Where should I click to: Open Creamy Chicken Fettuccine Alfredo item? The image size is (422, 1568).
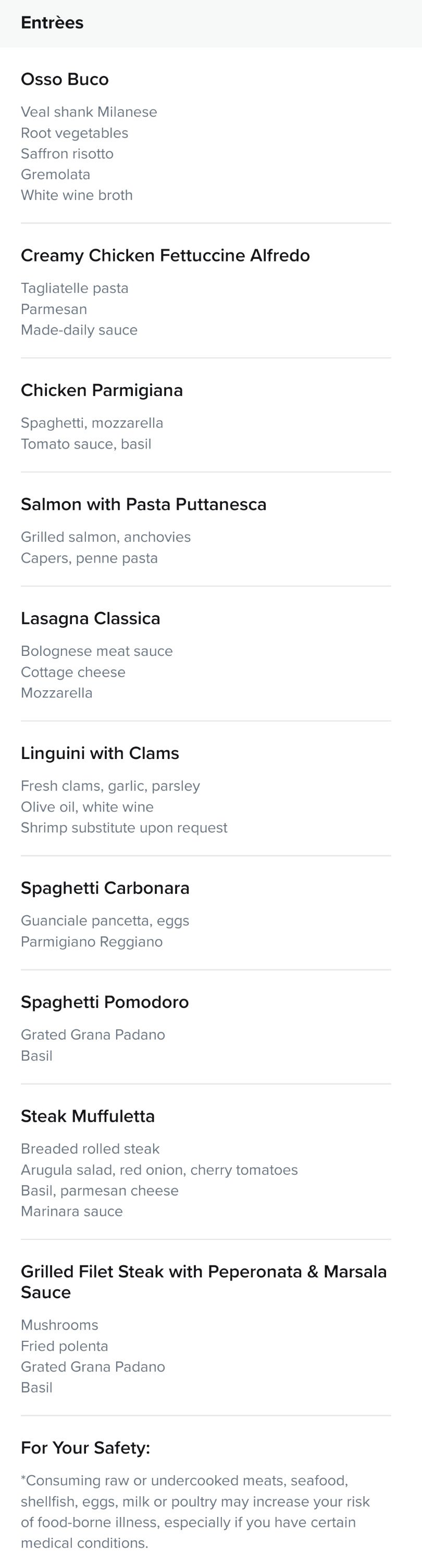click(x=165, y=255)
